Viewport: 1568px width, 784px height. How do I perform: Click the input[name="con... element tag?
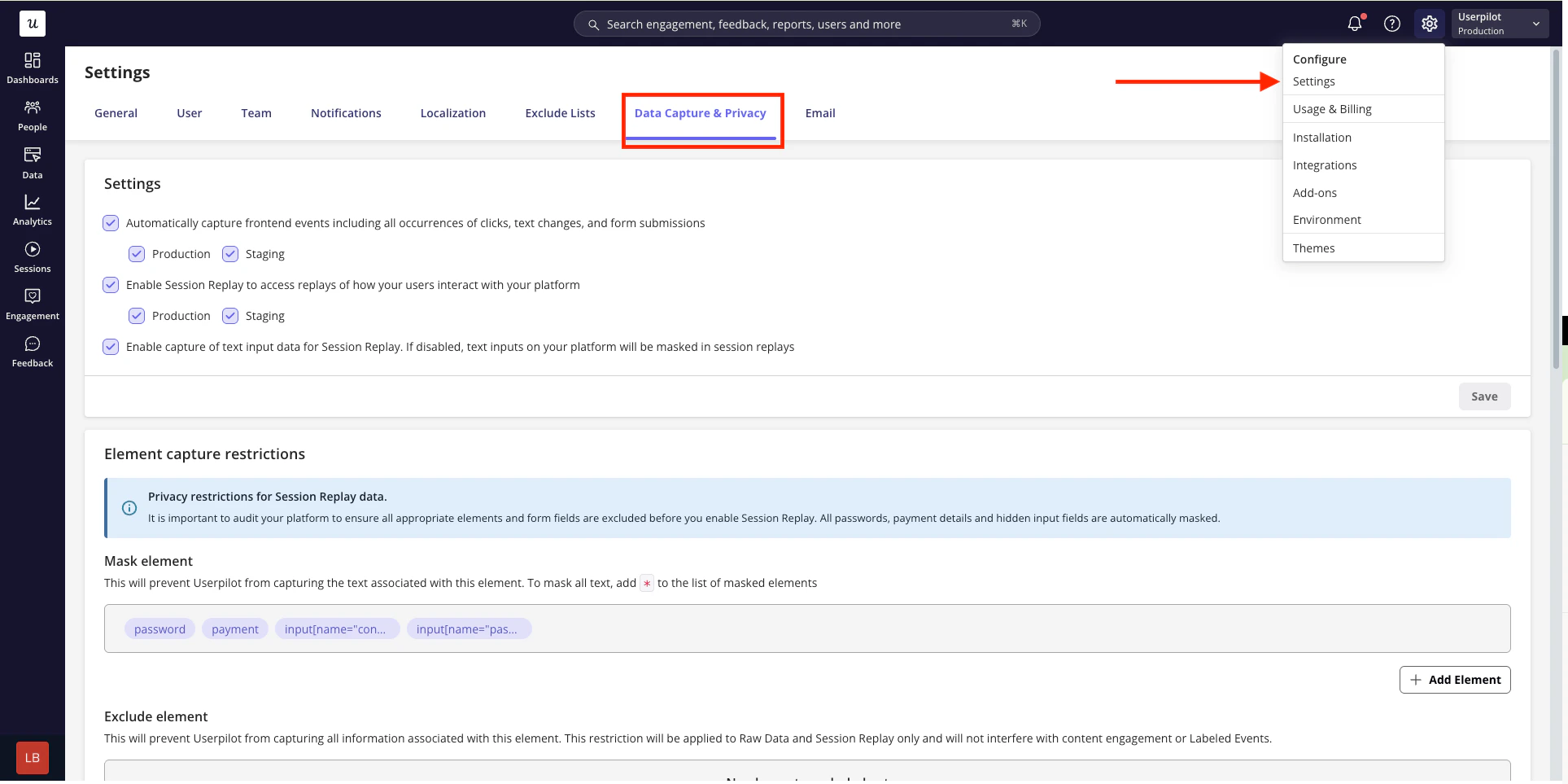point(337,629)
